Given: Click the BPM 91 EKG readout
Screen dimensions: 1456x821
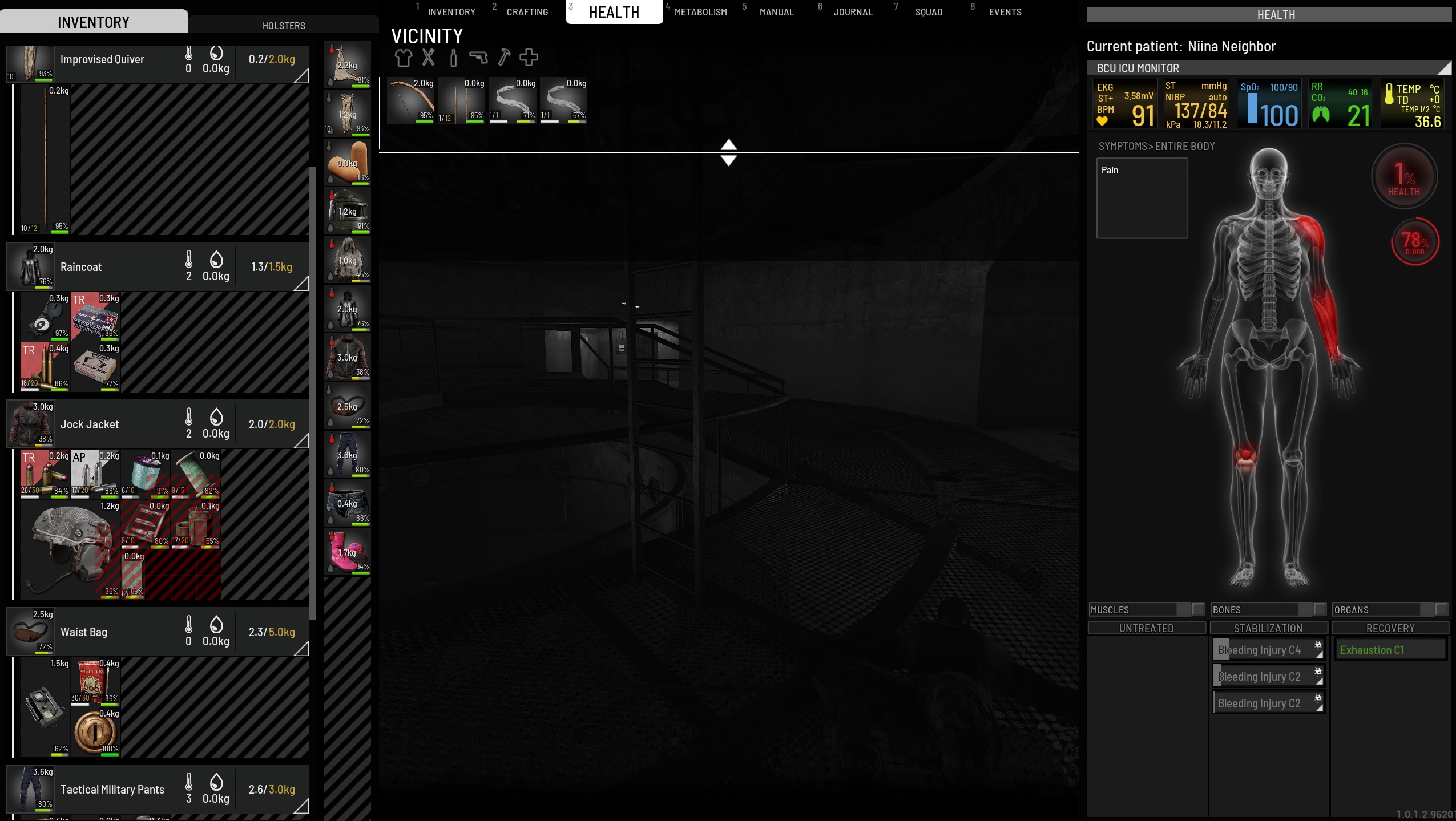Looking at the screenshot, I should pos(1124,104).
